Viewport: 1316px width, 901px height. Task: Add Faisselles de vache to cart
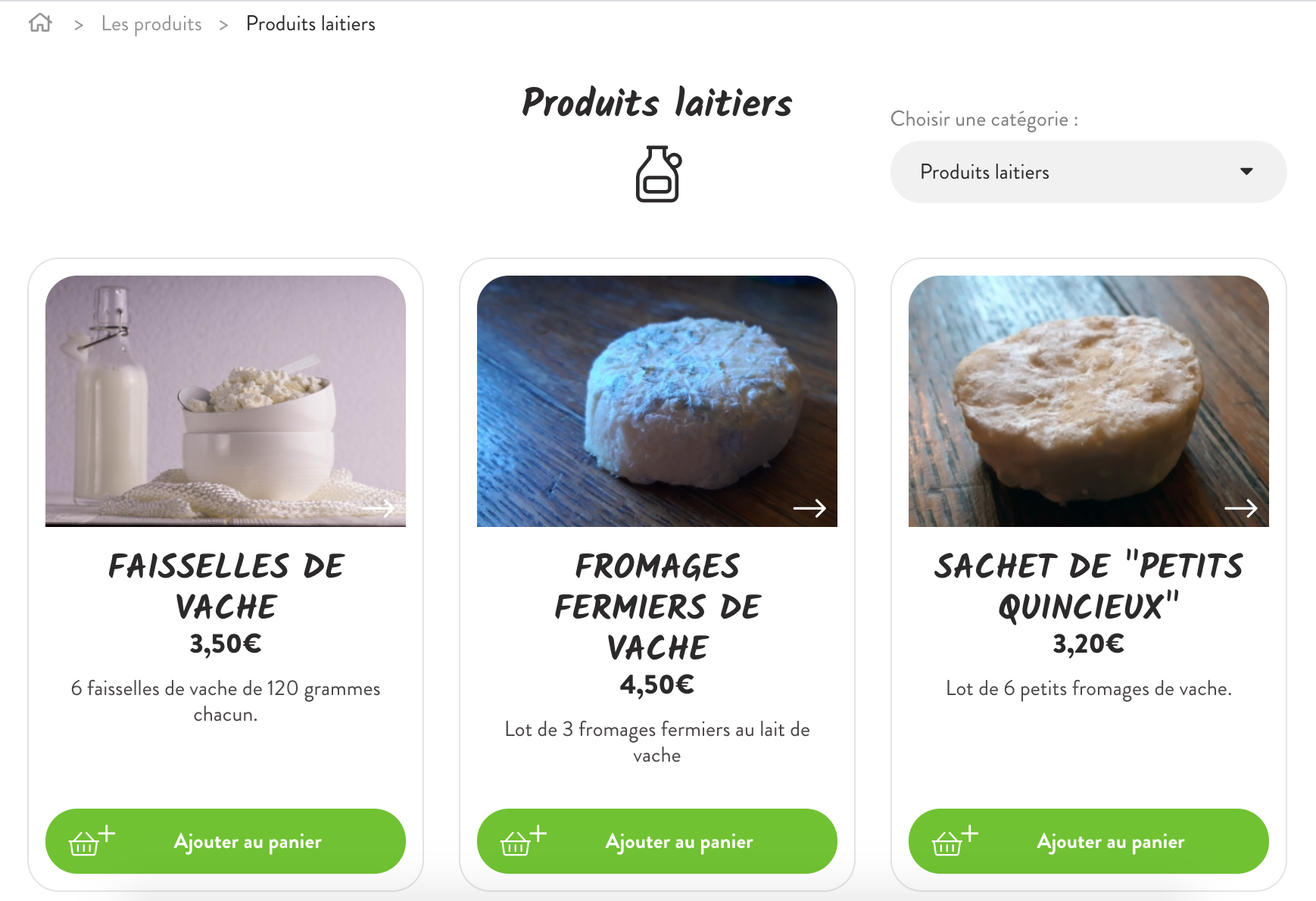point(226,841)
